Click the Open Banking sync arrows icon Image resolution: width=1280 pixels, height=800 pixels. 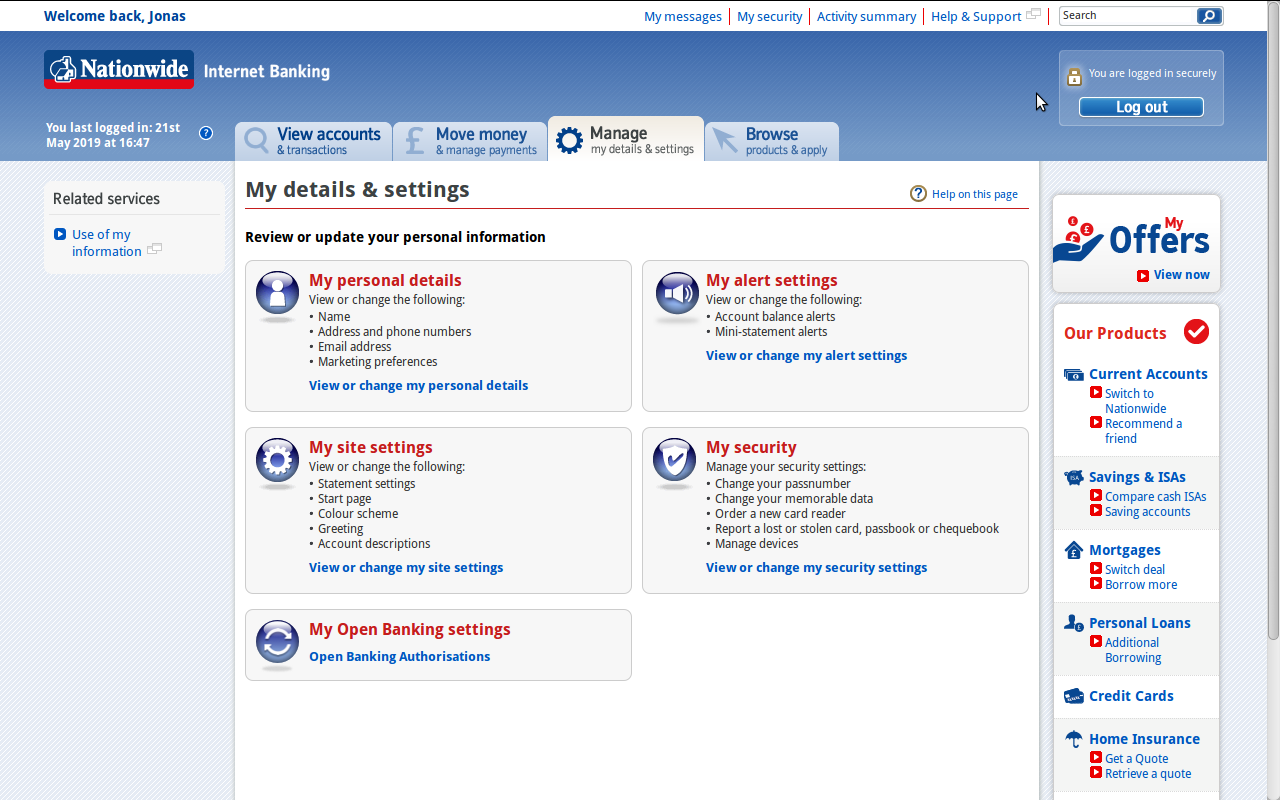[x=277, y=642]
